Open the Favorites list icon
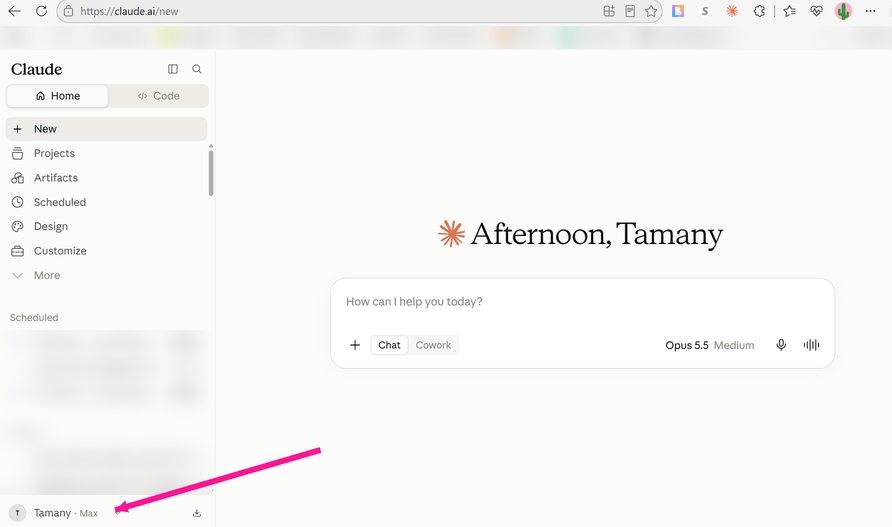 click(789, 11)
